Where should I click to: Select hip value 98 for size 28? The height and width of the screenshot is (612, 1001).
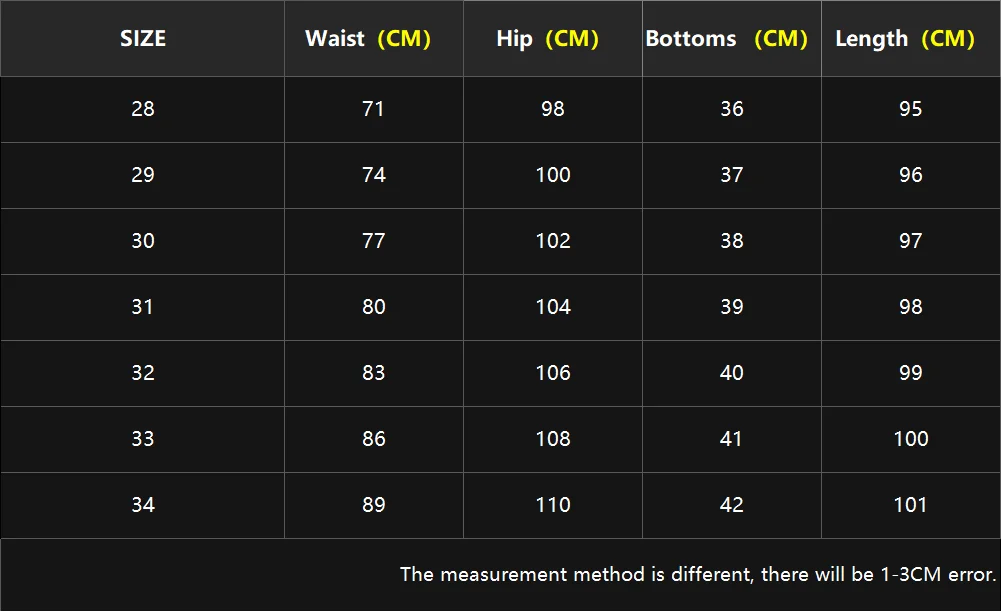tap(553, 109)
